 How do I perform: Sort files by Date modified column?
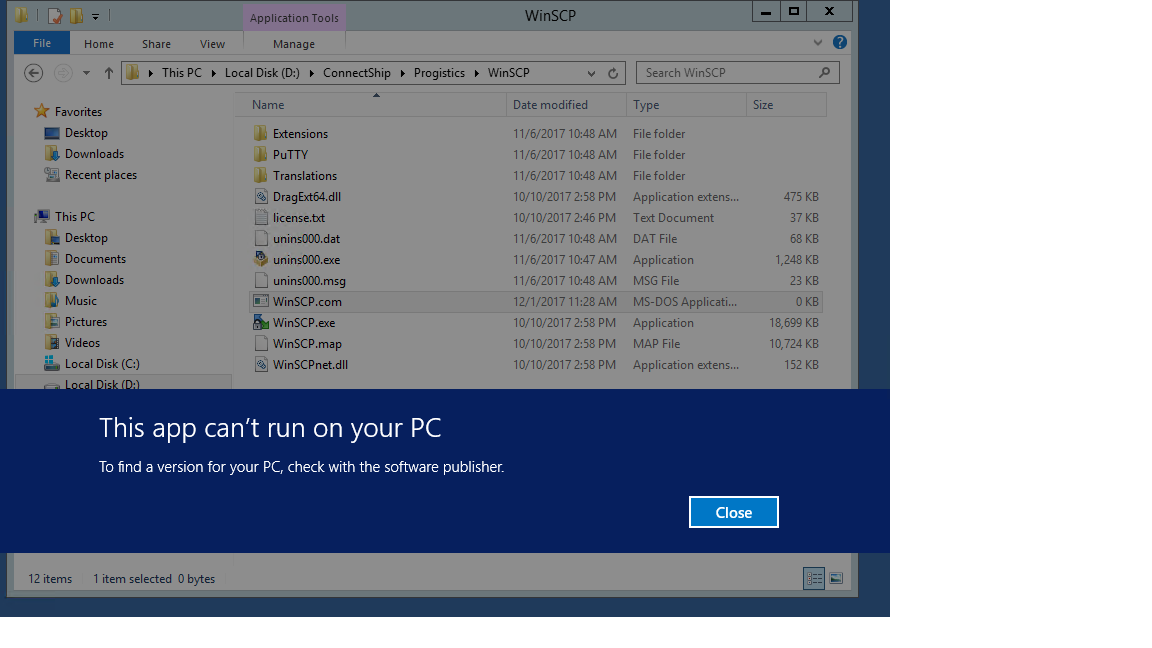point(550,105)
